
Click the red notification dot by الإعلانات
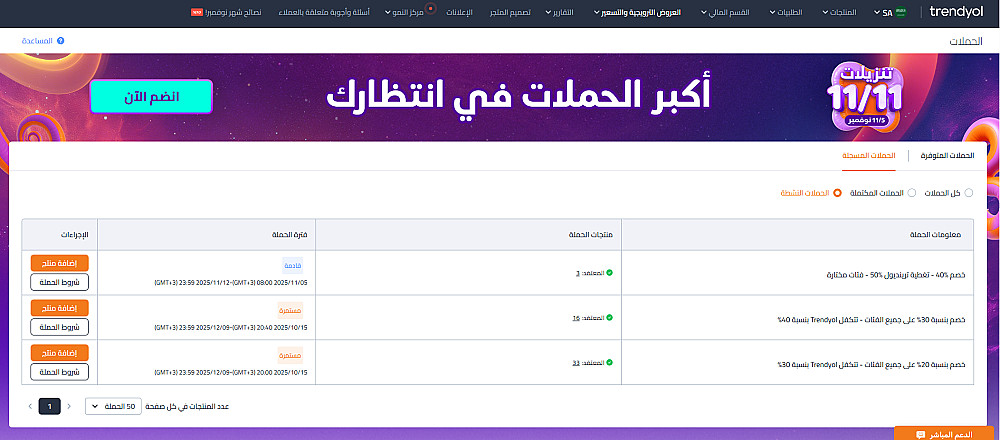(x=430, y=9)
